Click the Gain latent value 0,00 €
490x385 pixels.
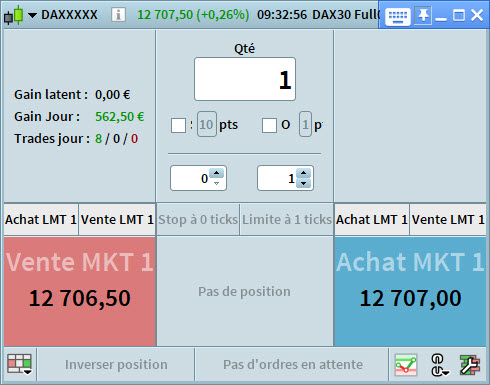(112, 95)
